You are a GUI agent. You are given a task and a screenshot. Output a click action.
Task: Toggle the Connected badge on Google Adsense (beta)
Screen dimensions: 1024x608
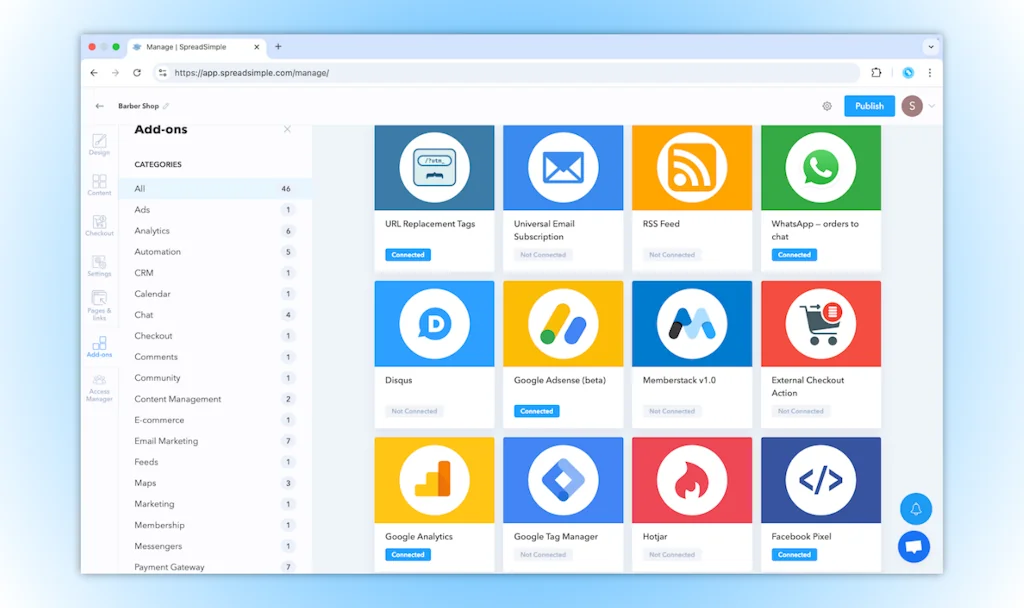535,411
